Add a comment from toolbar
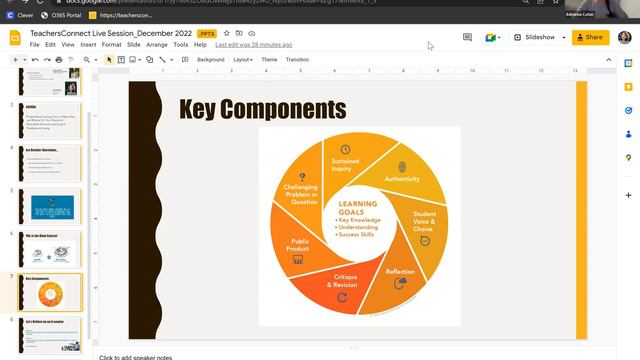The height and width of the screenshot is (360, 640). tap(185, 60)
